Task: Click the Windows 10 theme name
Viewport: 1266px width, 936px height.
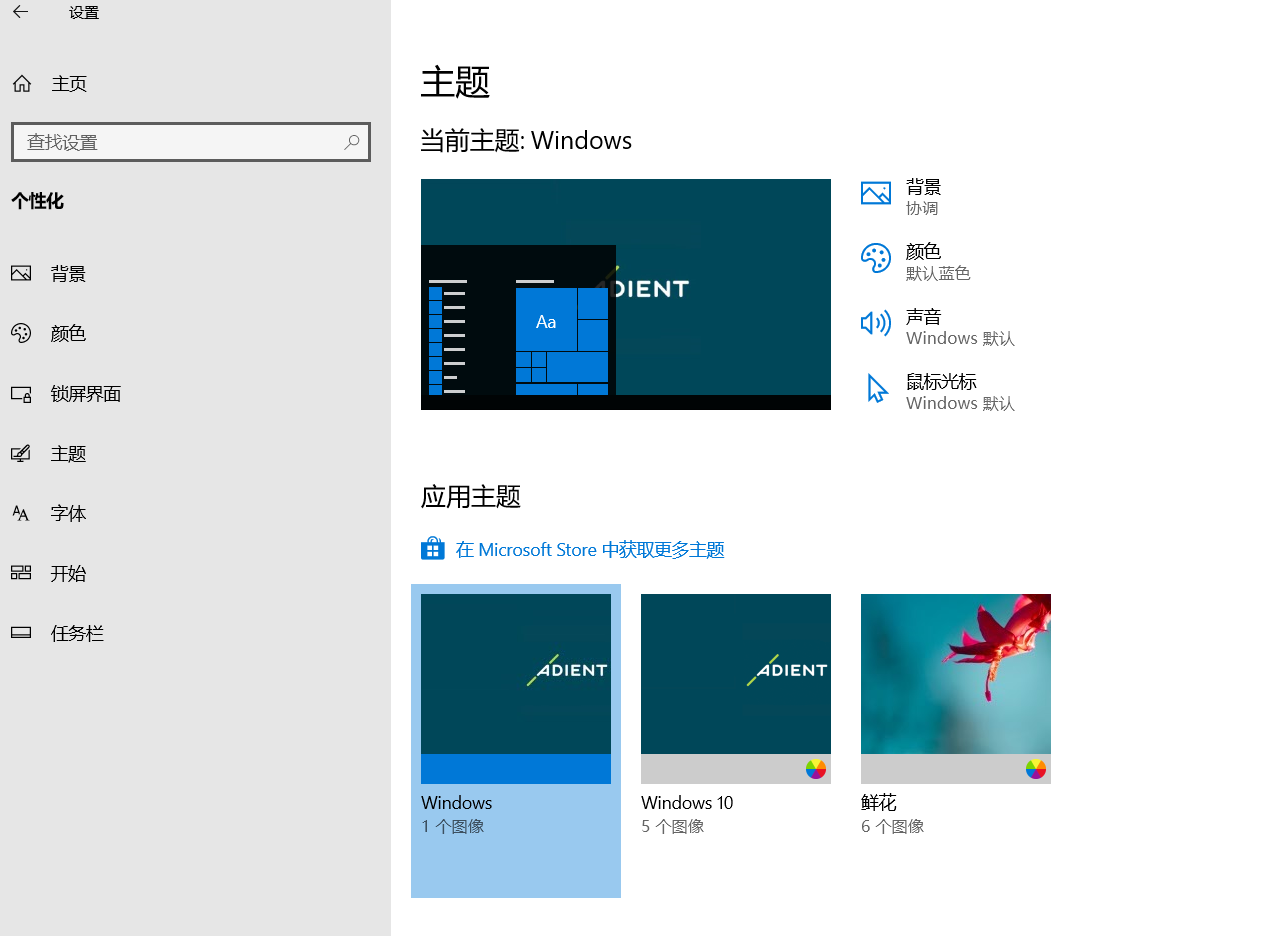Action: click(687, 803)
